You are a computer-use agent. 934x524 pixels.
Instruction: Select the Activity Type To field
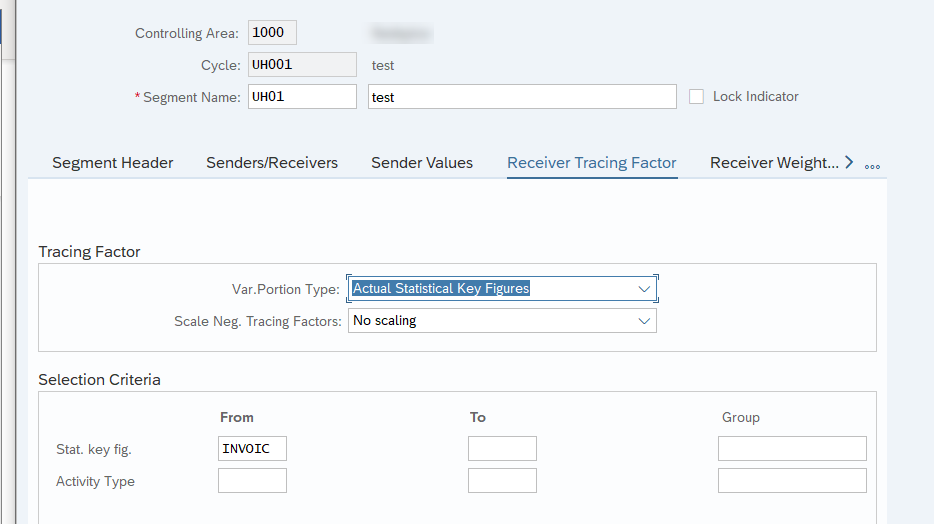(x=502, y=481)
